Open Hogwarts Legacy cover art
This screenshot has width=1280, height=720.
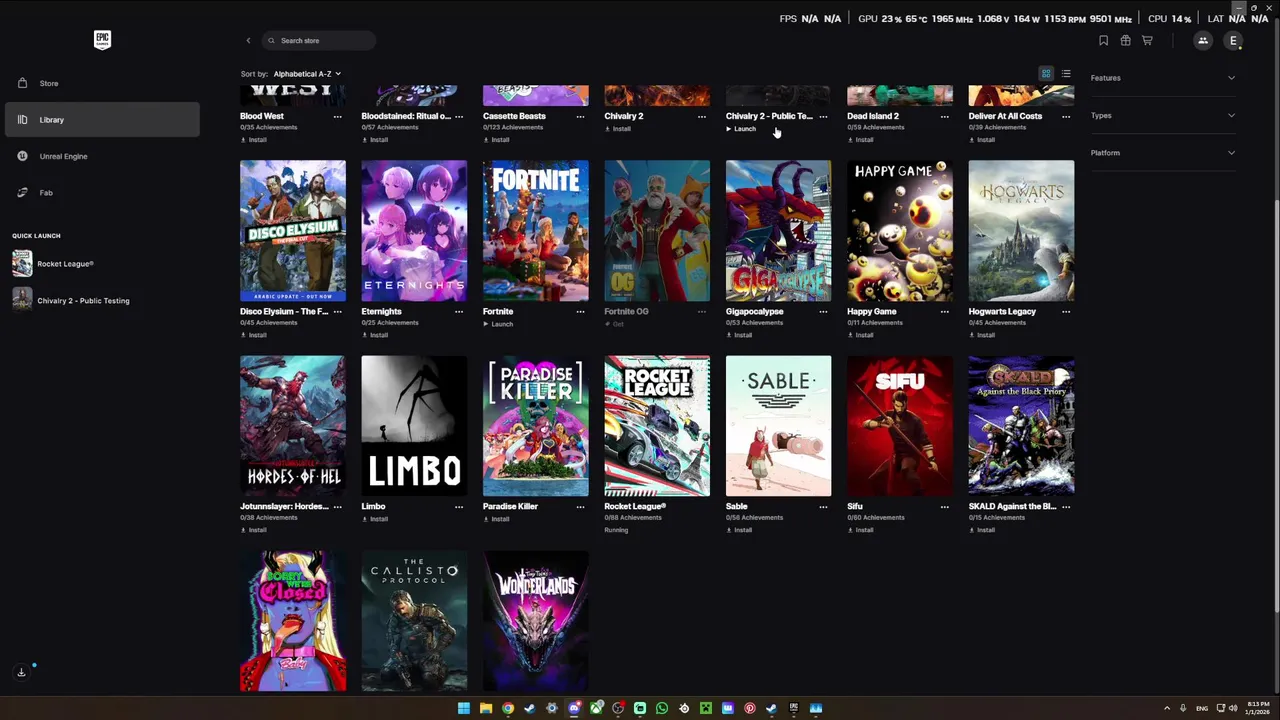point(1021,230)
